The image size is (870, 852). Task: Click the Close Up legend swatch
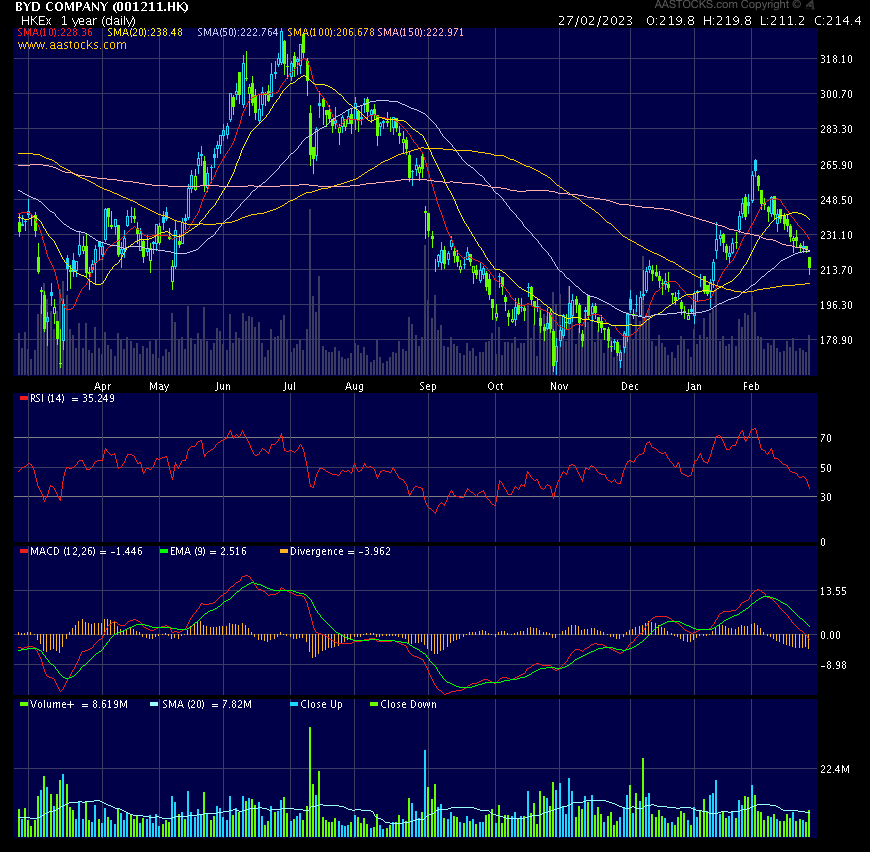coord(294,704)
